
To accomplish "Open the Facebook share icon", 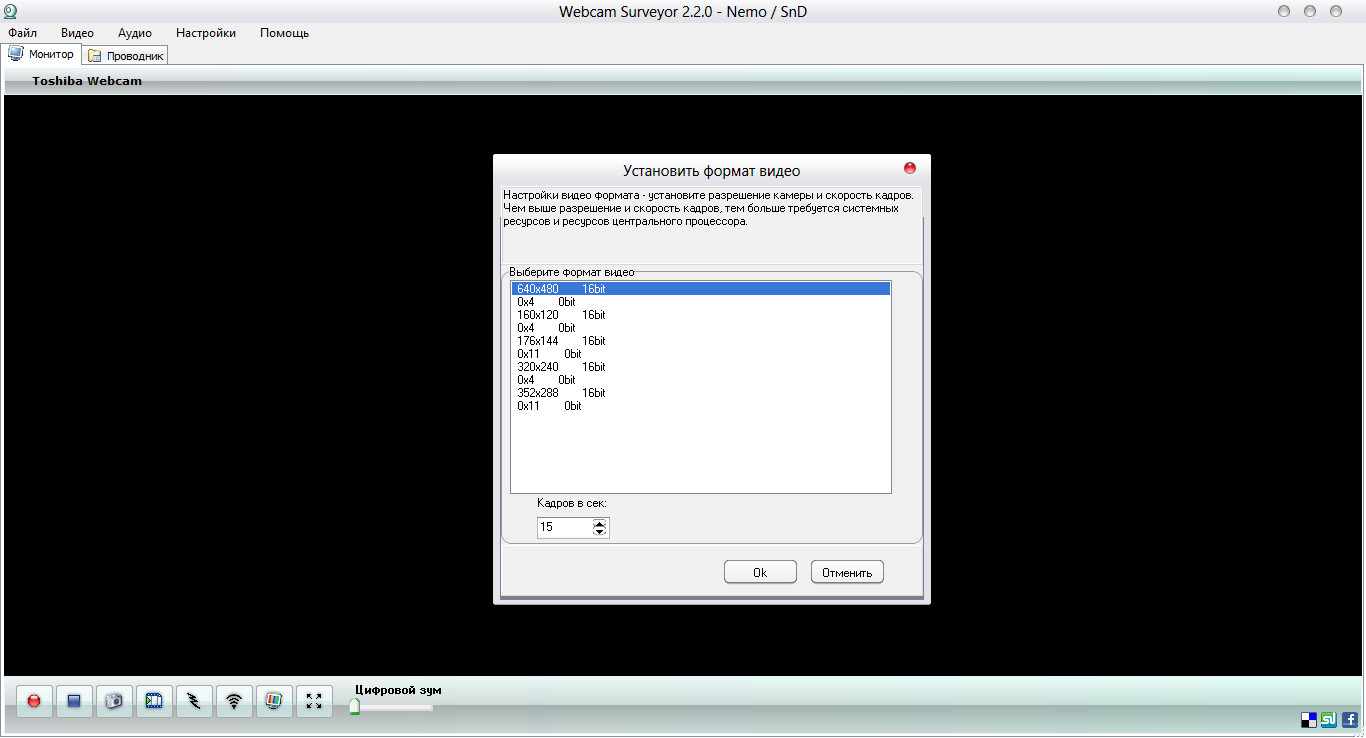I will [x=1349, y=719].
